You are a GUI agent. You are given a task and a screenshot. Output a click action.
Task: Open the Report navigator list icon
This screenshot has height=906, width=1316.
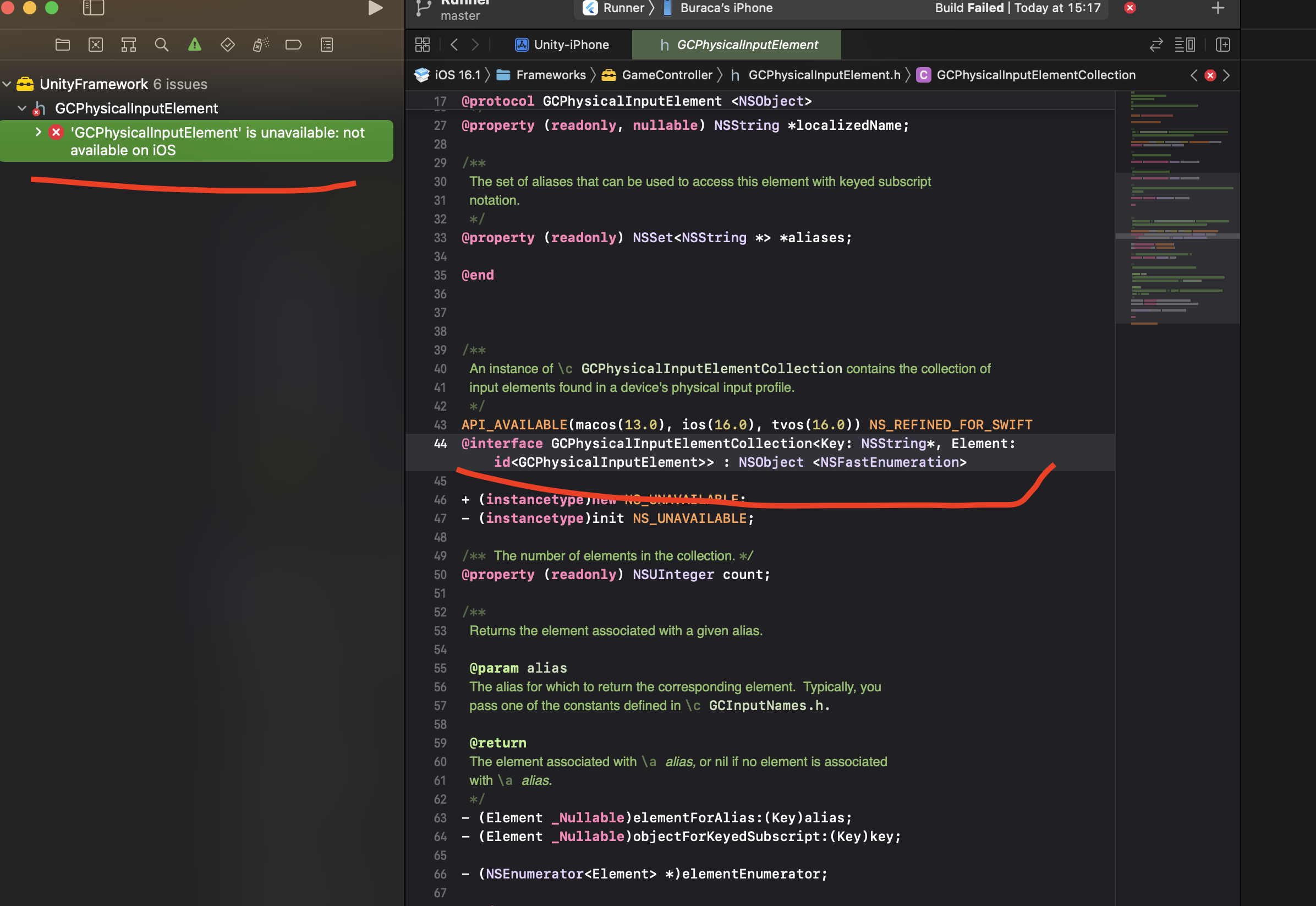pyautogui.click(x=327, y=44)
